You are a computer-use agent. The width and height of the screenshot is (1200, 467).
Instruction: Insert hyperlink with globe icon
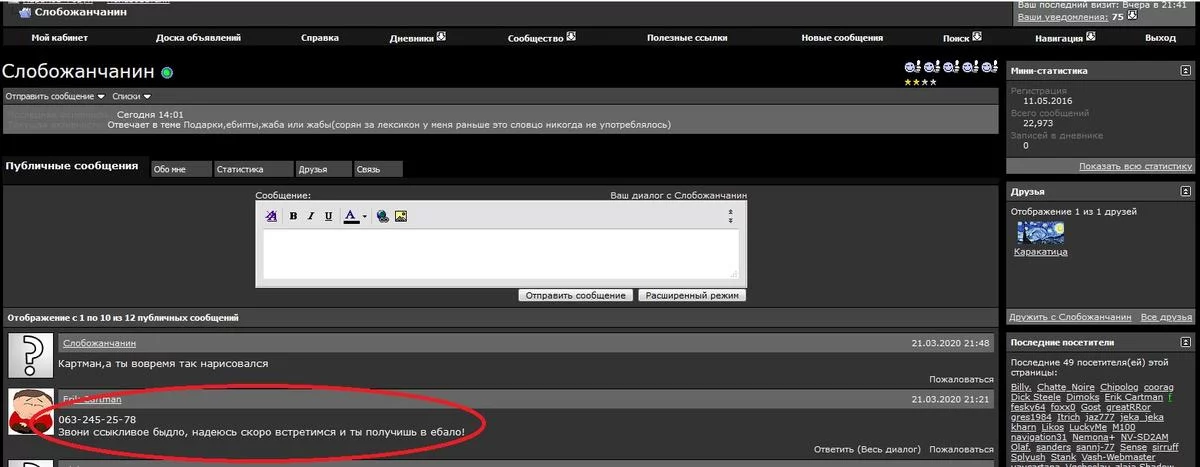click(x=383, y=216)
